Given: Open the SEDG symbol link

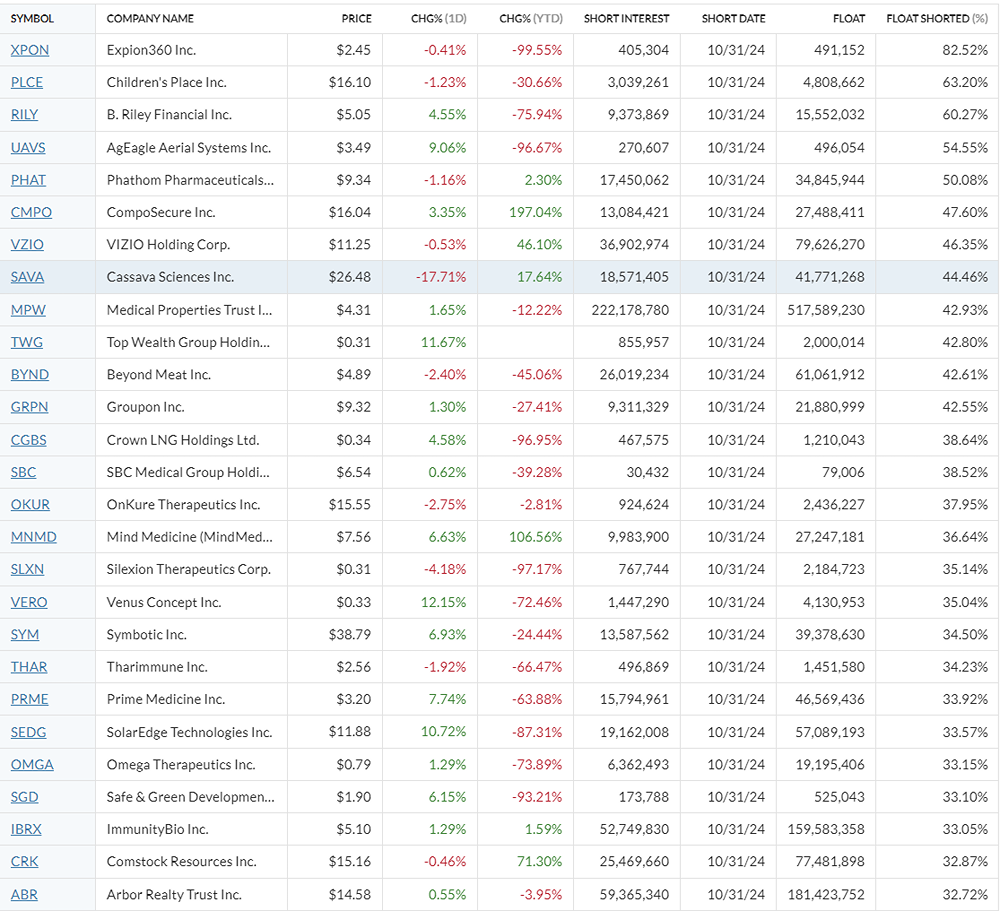Looking at the screenshot, I should pyautogui.click(x=29, y=732).
